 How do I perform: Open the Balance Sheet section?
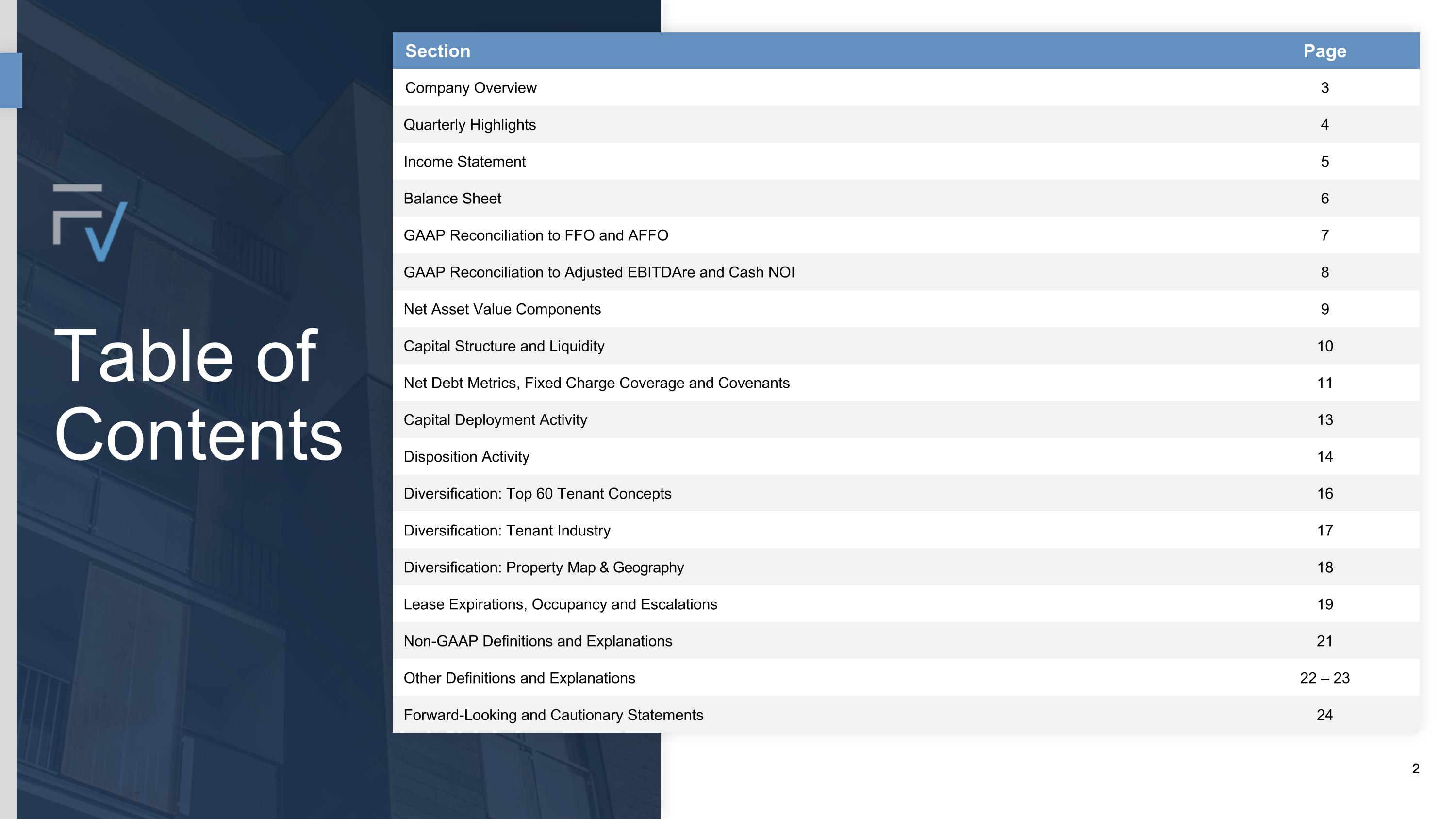coord(452,199)
